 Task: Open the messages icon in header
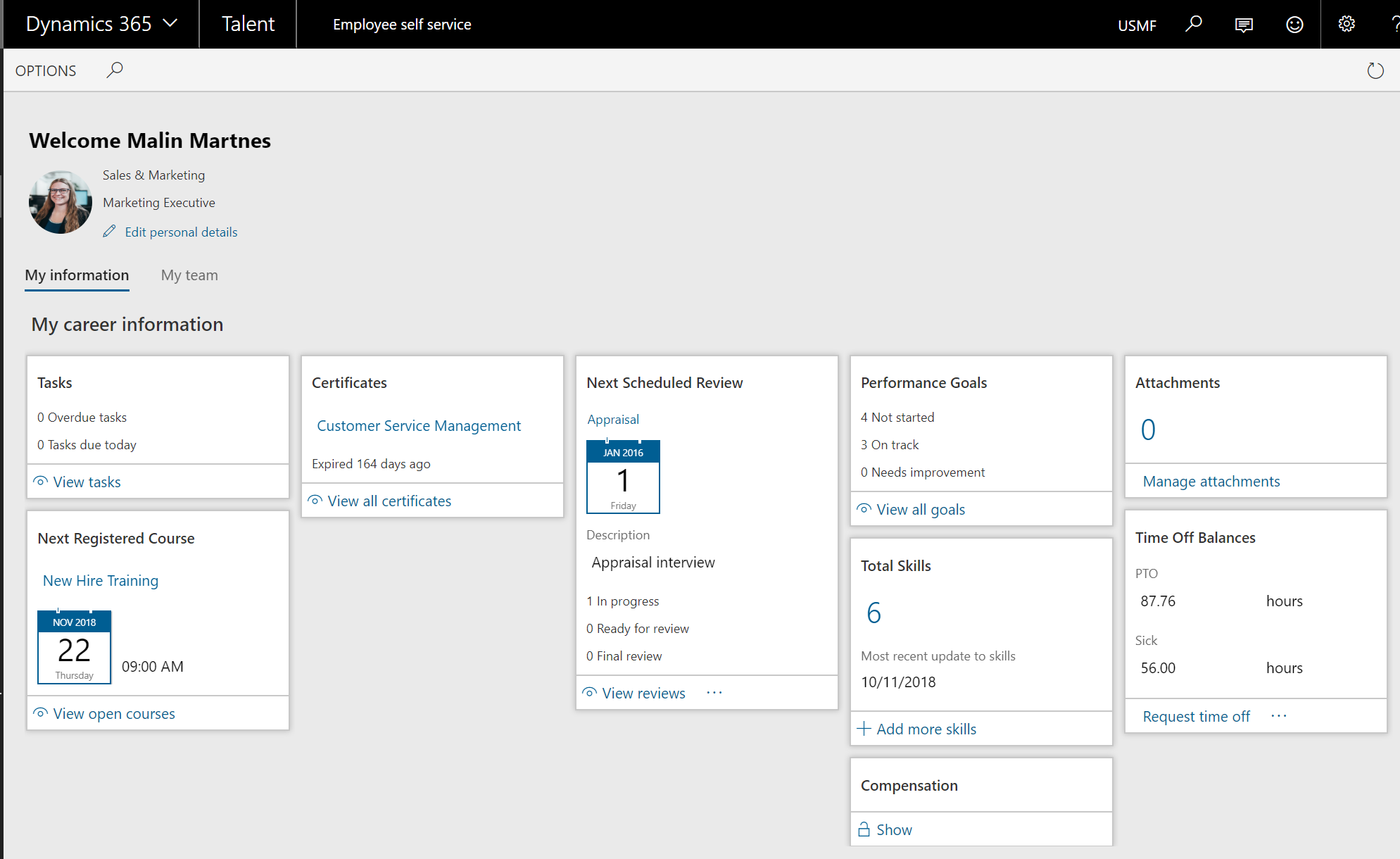pos(1244,25)
